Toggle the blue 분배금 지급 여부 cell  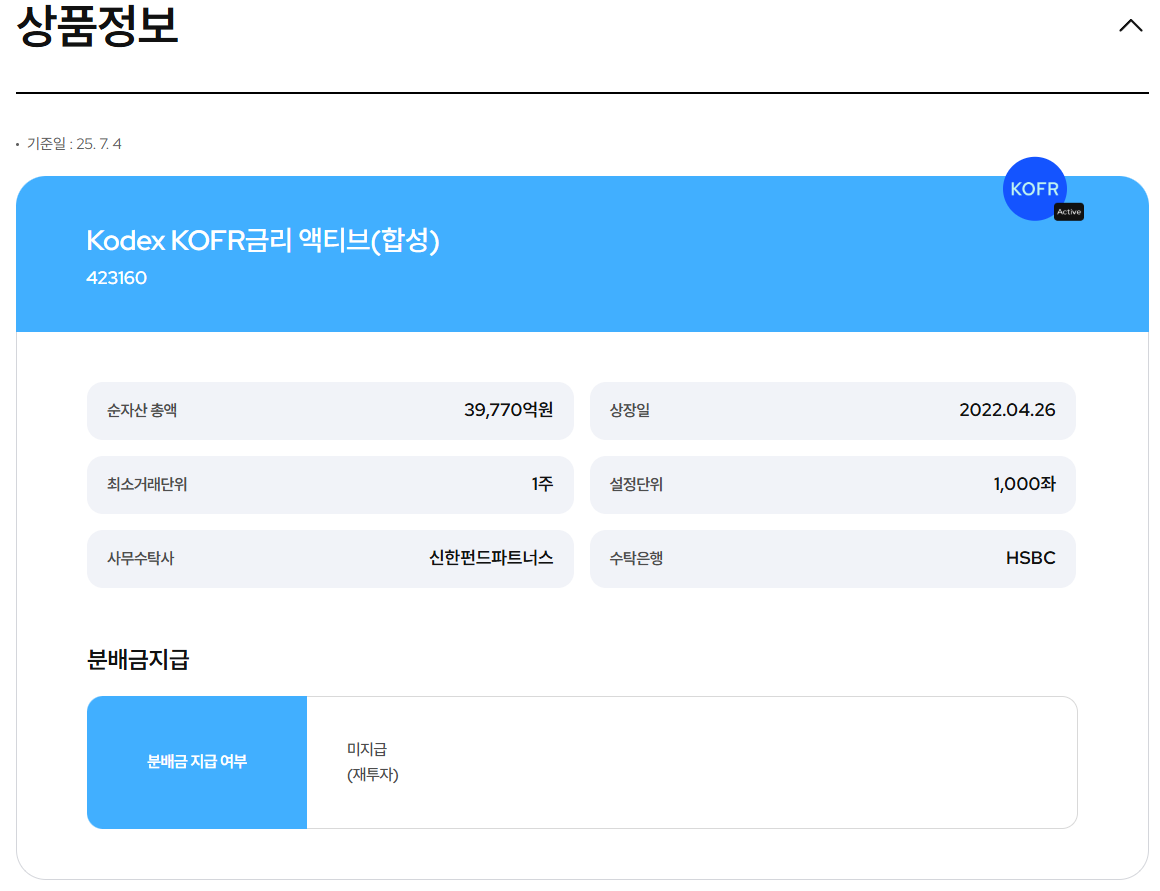[197, 762]
